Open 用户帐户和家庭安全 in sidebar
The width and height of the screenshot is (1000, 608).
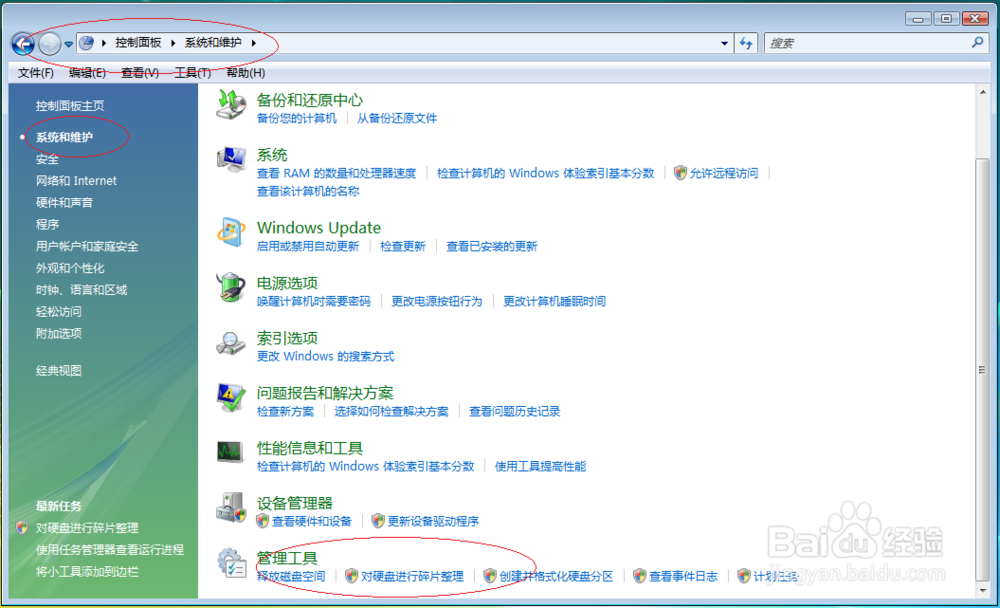(x=87, y=246)
